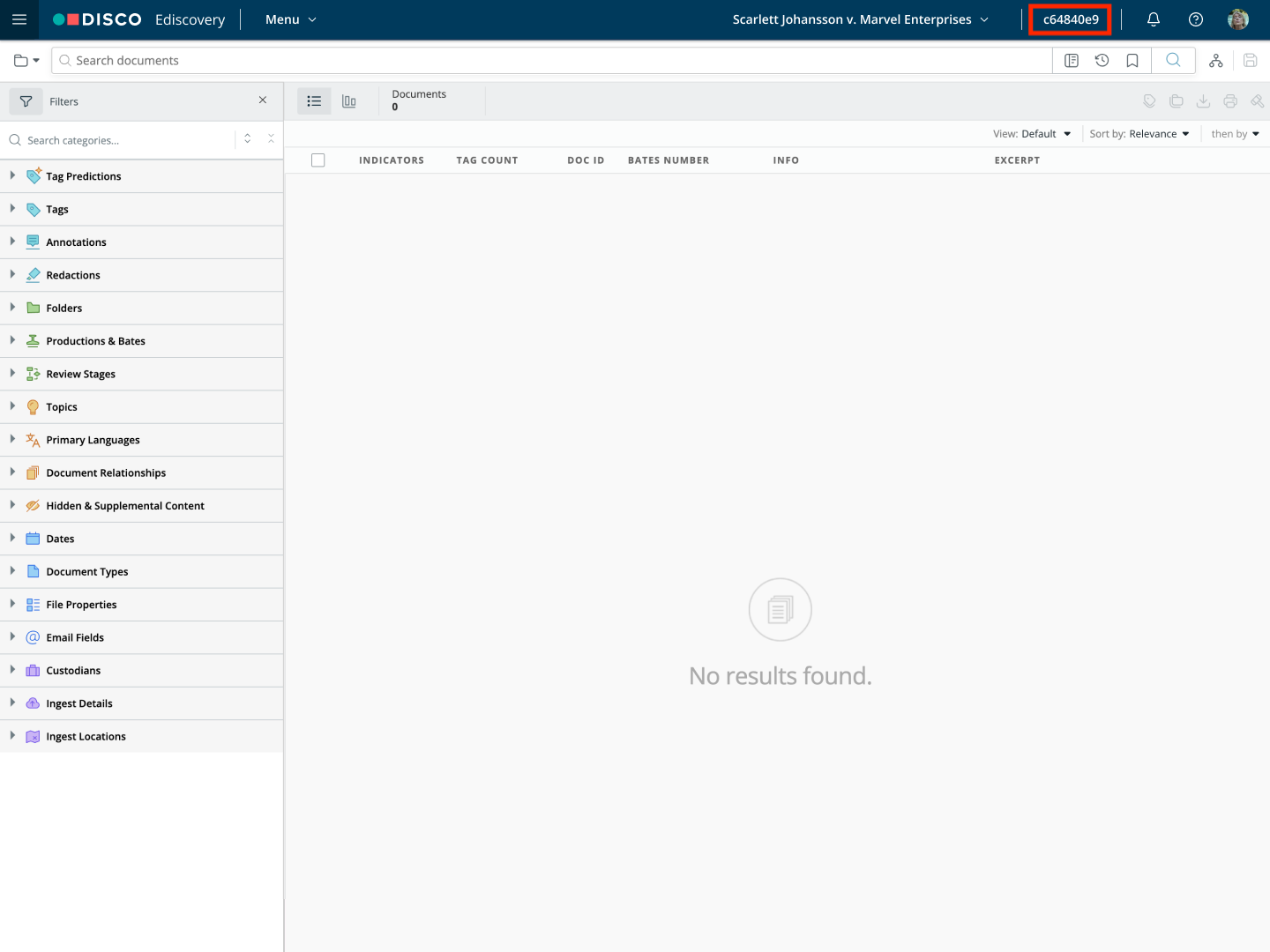Expand all filter categories arrows
The height and width of the screenshot is (952, 1270).
248,139
